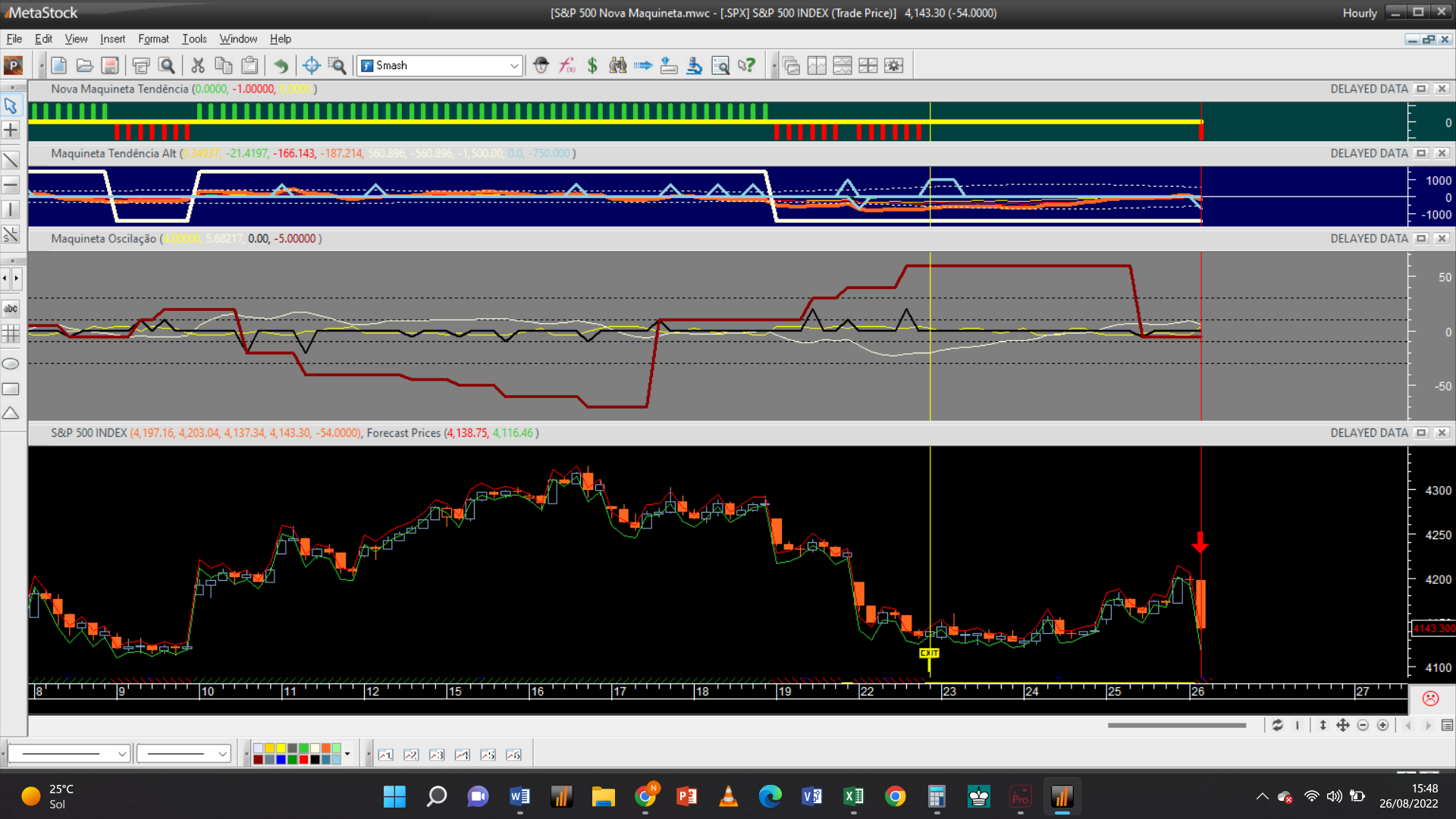The width and height of the screenshot is (1456, 819).
Task: Click the green dollar sign icon
Action: pyautogui.click(x=592, y=66)
